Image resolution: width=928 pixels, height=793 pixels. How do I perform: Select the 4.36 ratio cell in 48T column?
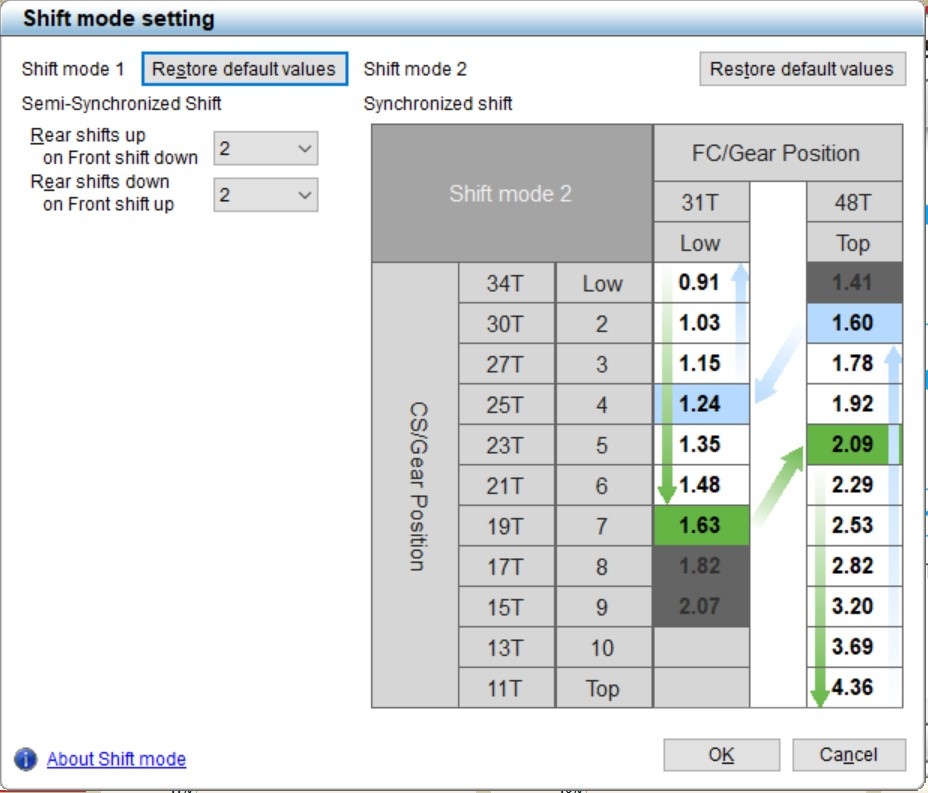click(853, 688)
